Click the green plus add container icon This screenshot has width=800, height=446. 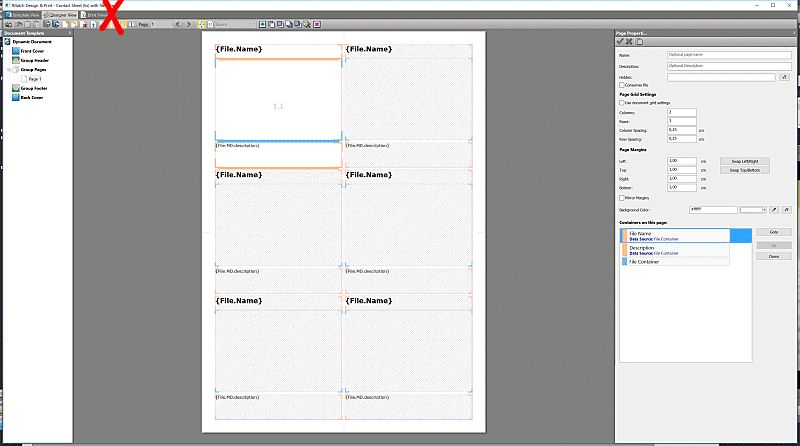tap(262, 24)
